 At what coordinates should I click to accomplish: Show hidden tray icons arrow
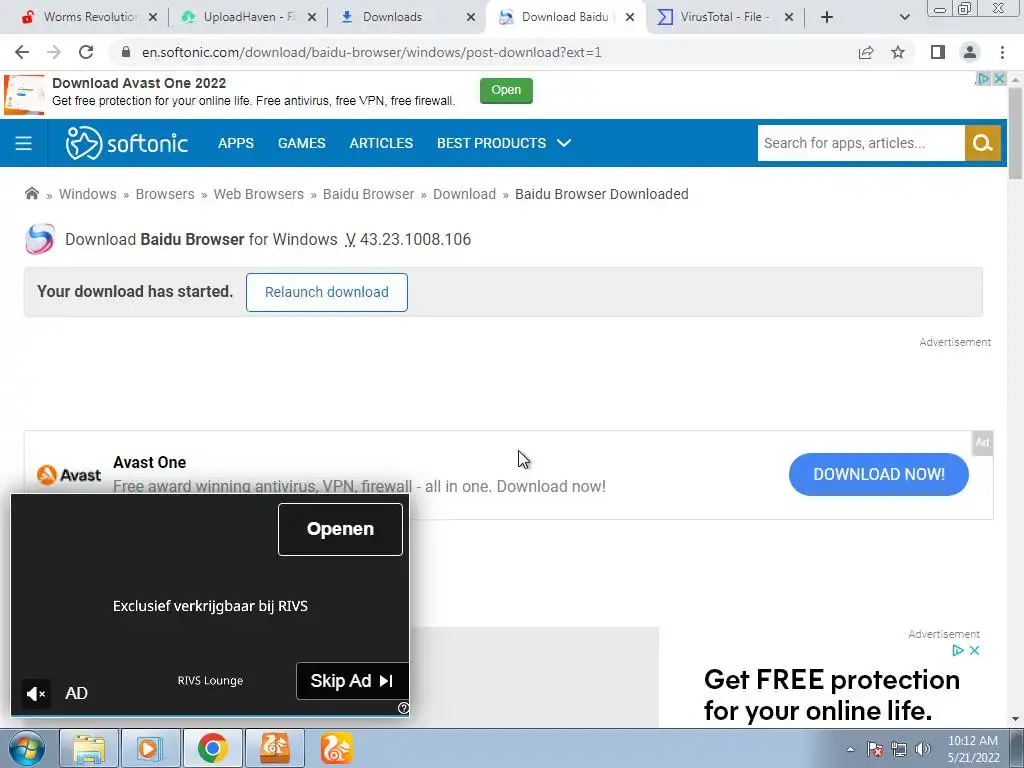tap(850, 749)
